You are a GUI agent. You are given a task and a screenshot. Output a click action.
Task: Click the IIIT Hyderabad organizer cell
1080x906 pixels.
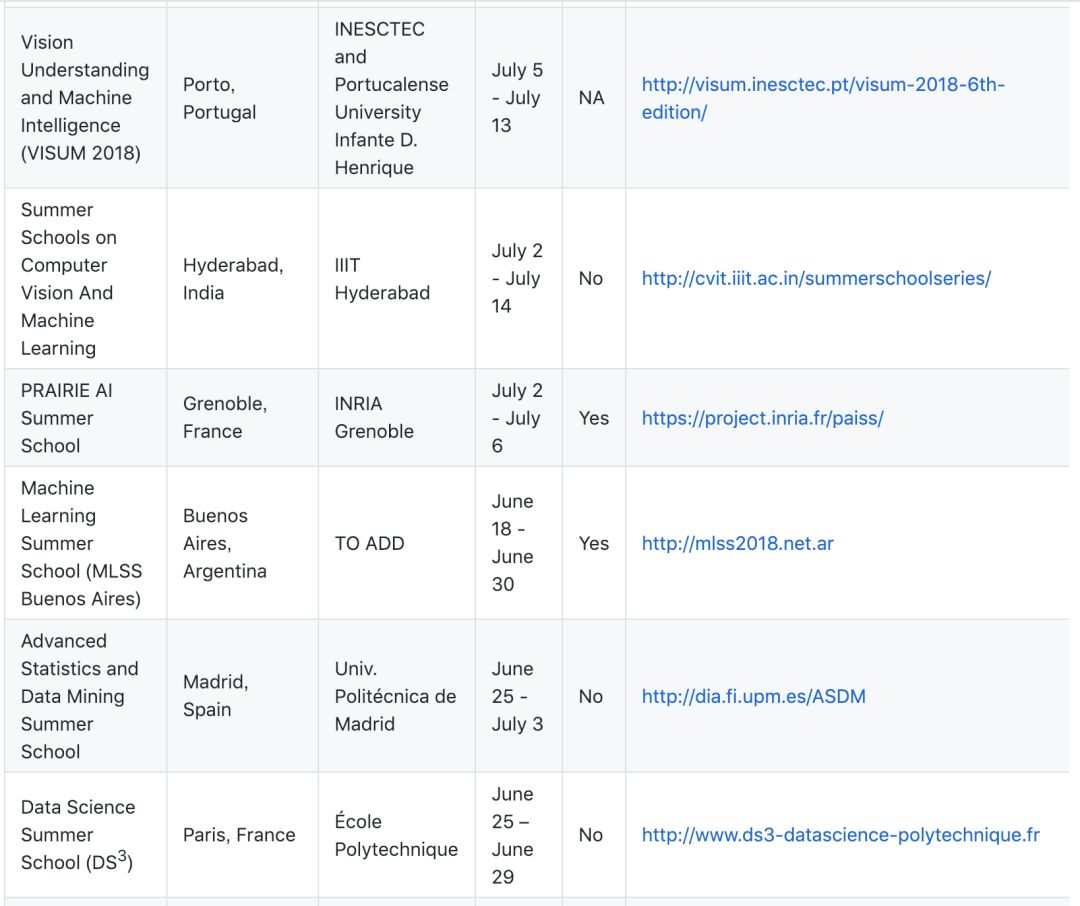click(382, 279)
